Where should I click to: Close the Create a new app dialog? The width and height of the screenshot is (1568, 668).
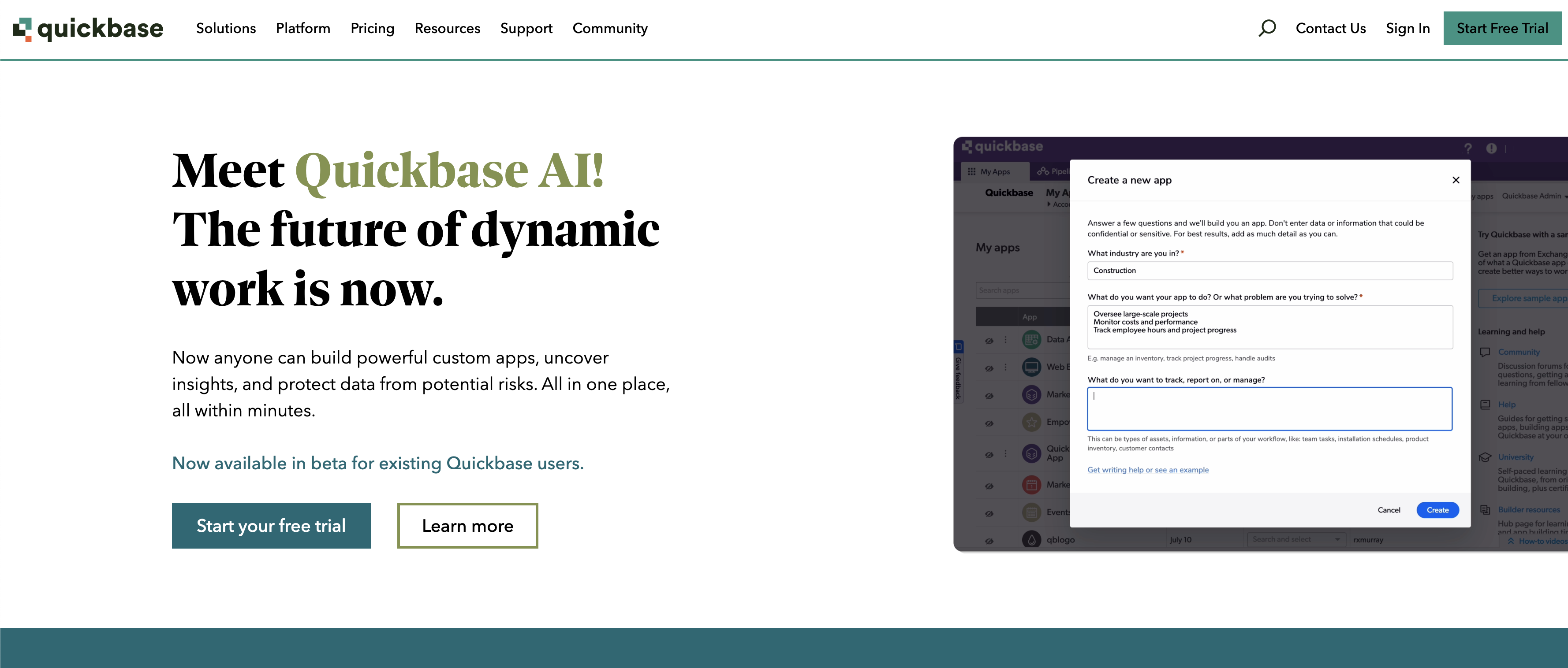point(1456,180)
